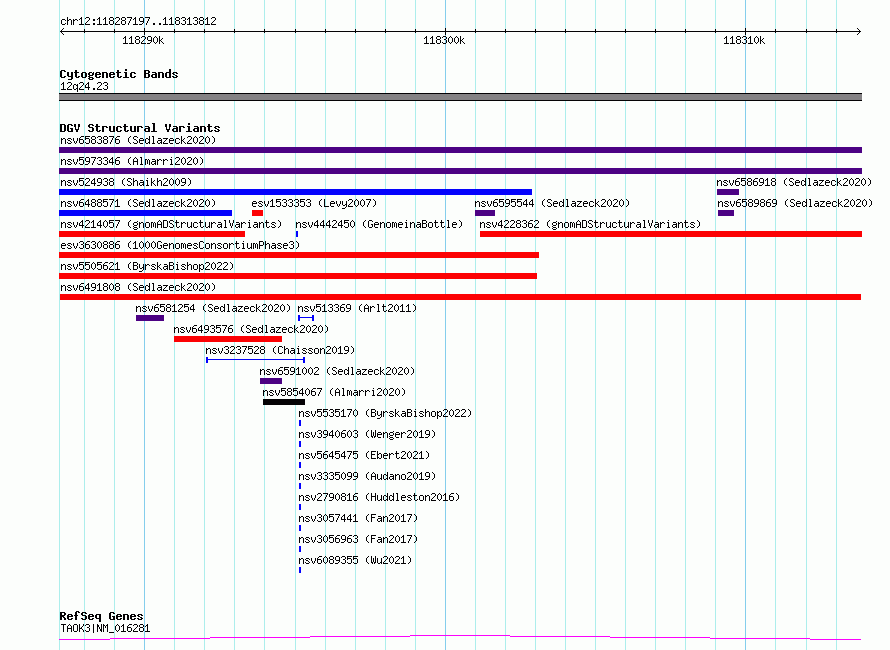Click the 118290k ruler position
Viewport: 890px width, 650px height.
(143, 40)
